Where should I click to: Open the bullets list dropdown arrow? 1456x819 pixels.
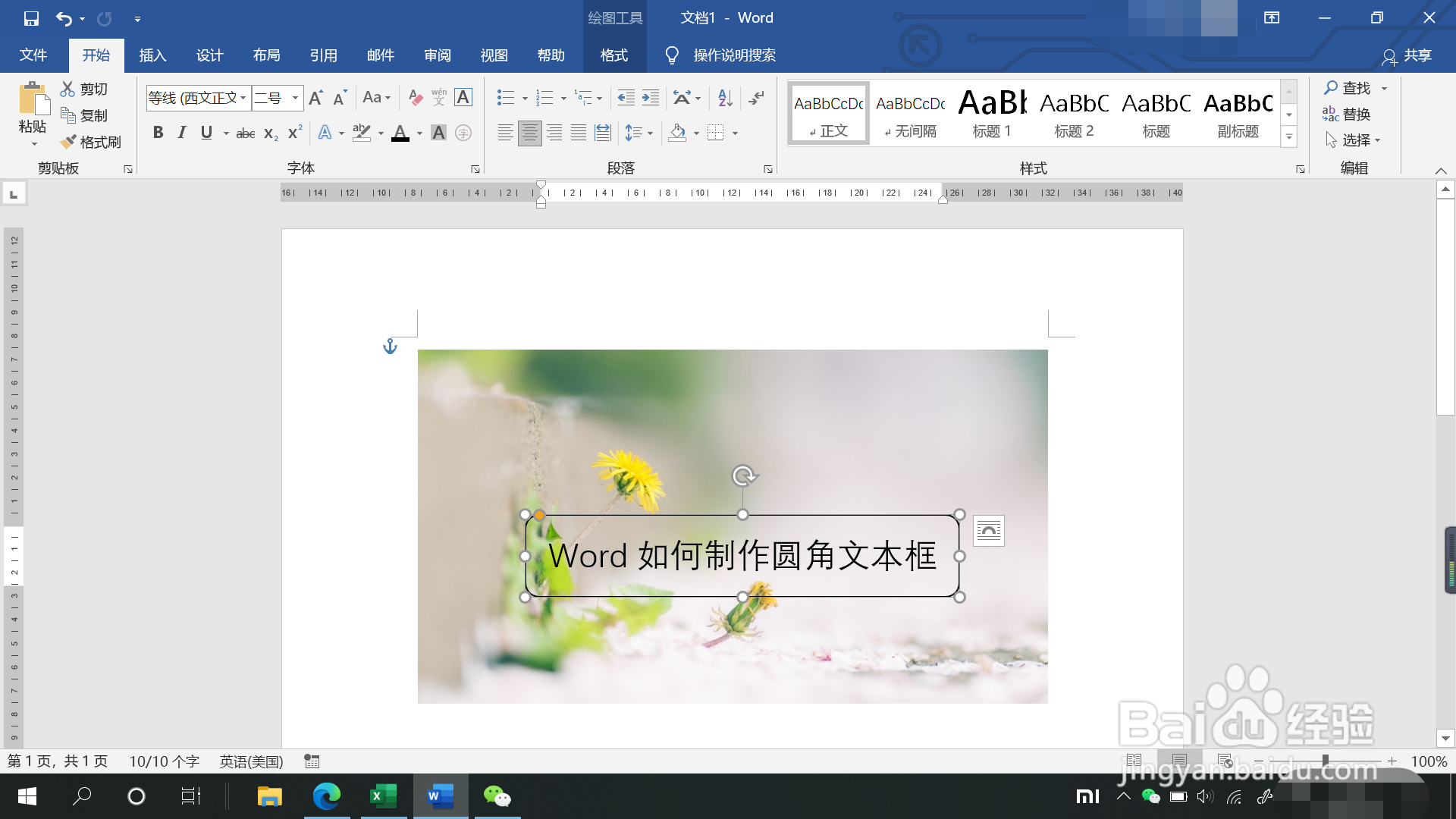525,98
